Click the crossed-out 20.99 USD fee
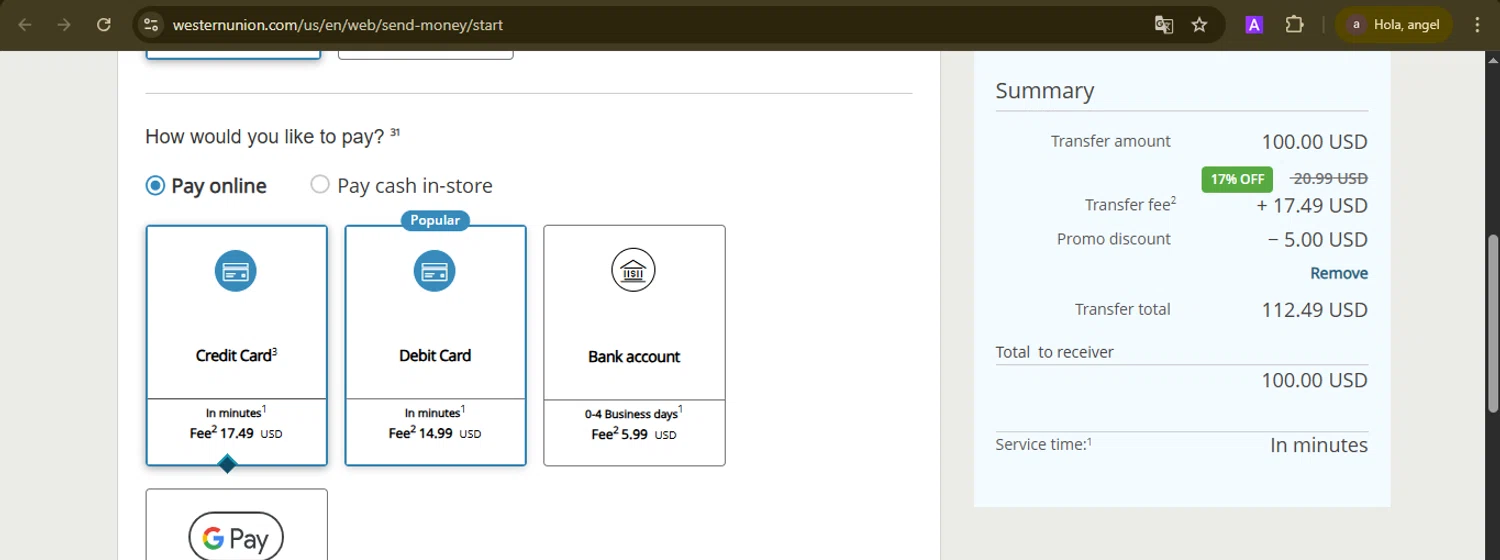This screenshot has height=560, width=1500. point(1329,178)
